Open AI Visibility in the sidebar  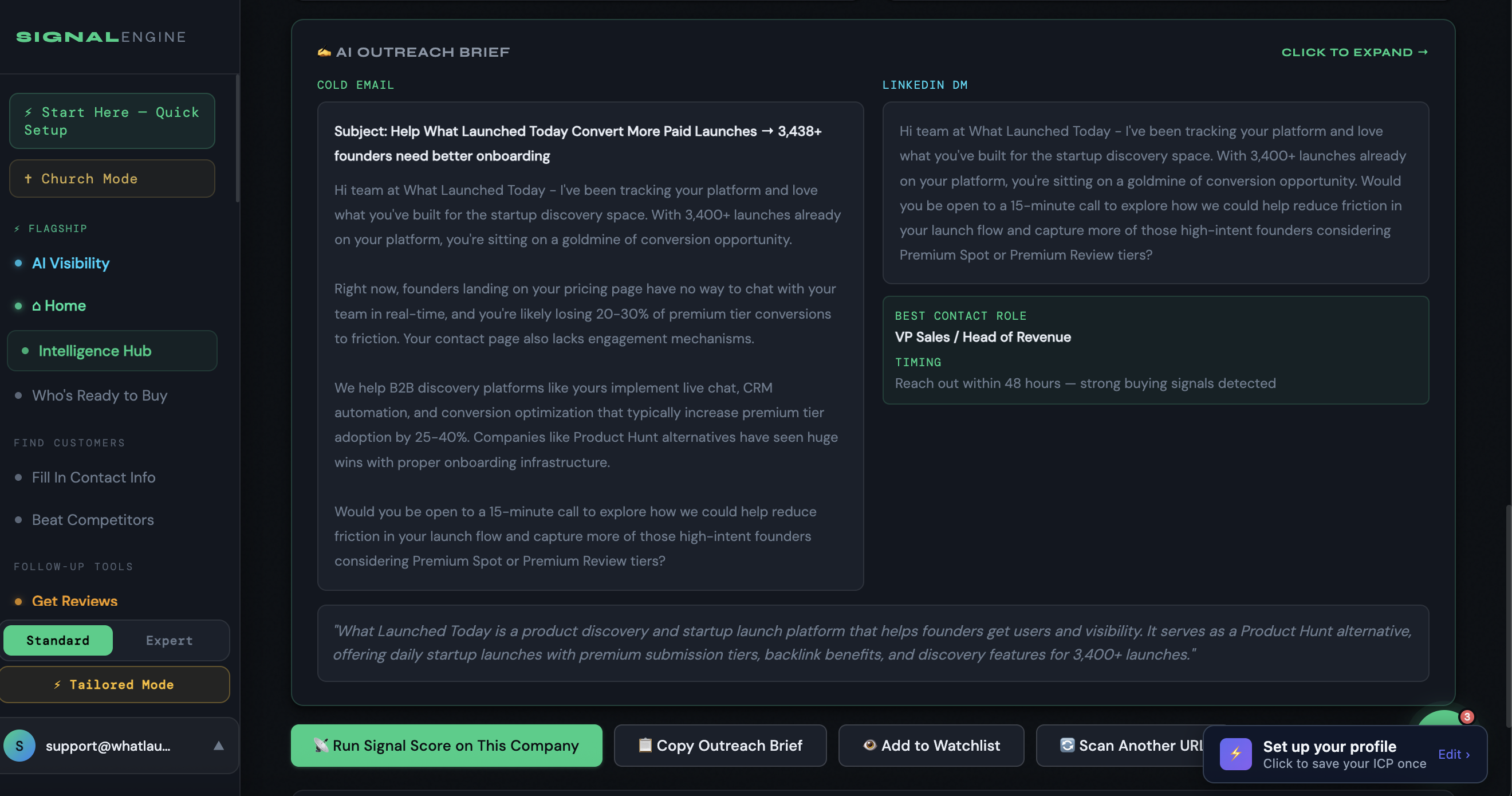[x=70, y=263]
